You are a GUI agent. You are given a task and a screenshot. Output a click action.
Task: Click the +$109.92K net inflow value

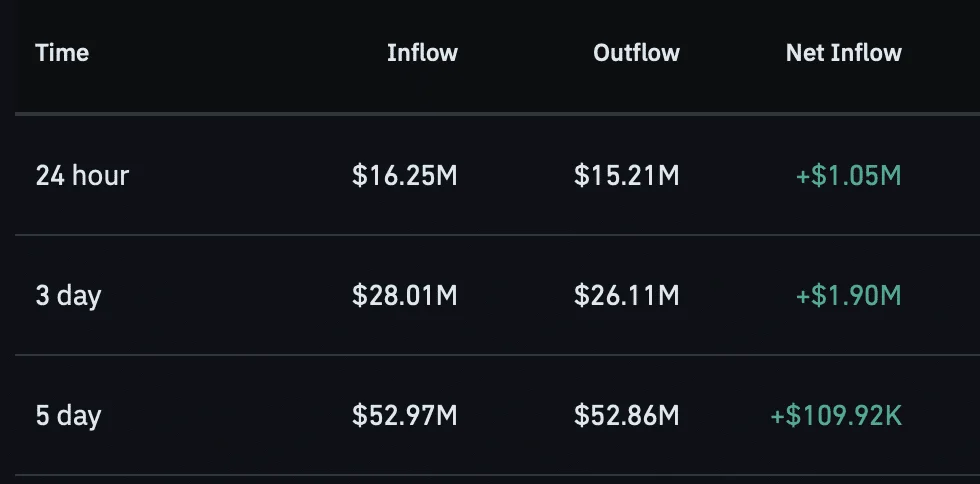836,416
